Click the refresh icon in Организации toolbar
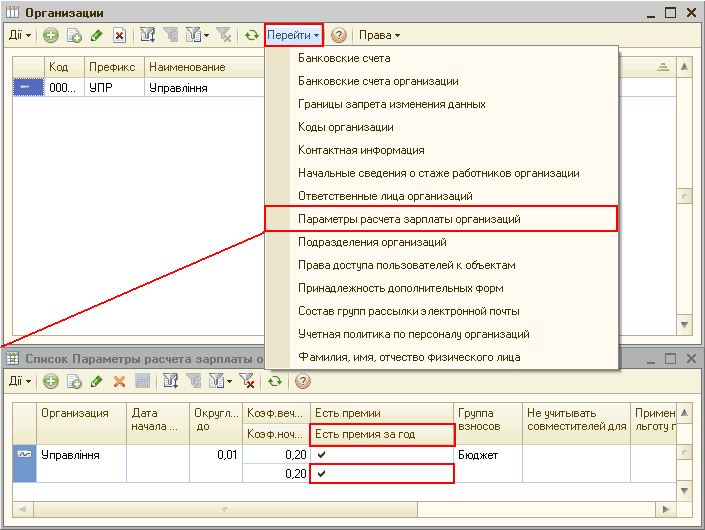This screenshot has width=705, height=530. (x=252, y=36)
